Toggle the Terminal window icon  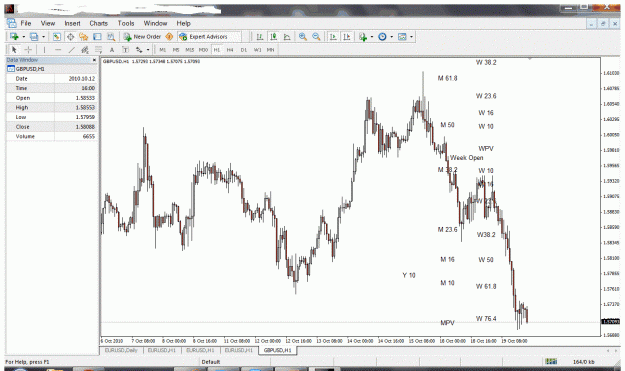(x=97, y=37)
